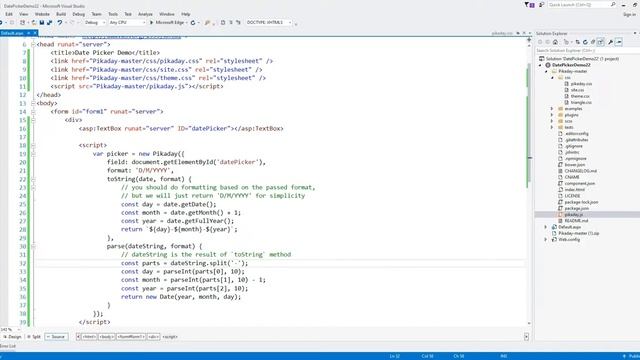Expand the tests folder

coord(552,127)
